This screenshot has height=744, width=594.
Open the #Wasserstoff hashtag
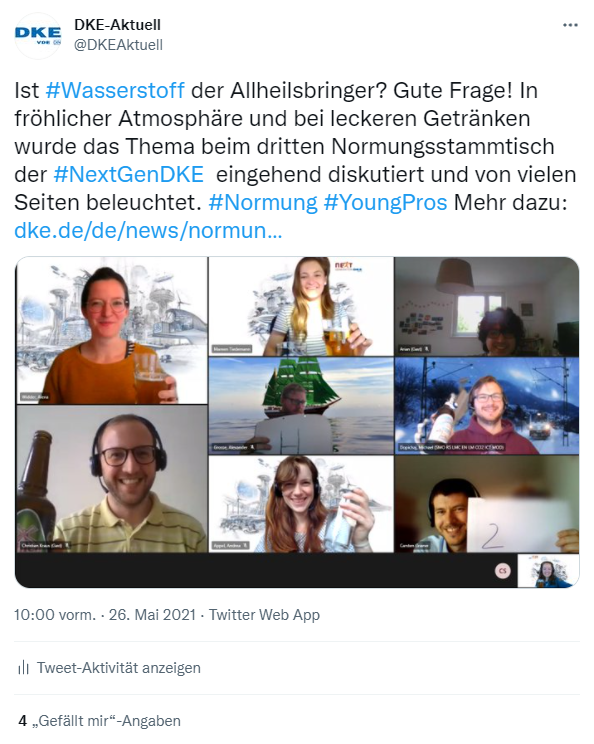tap(115, 90)
